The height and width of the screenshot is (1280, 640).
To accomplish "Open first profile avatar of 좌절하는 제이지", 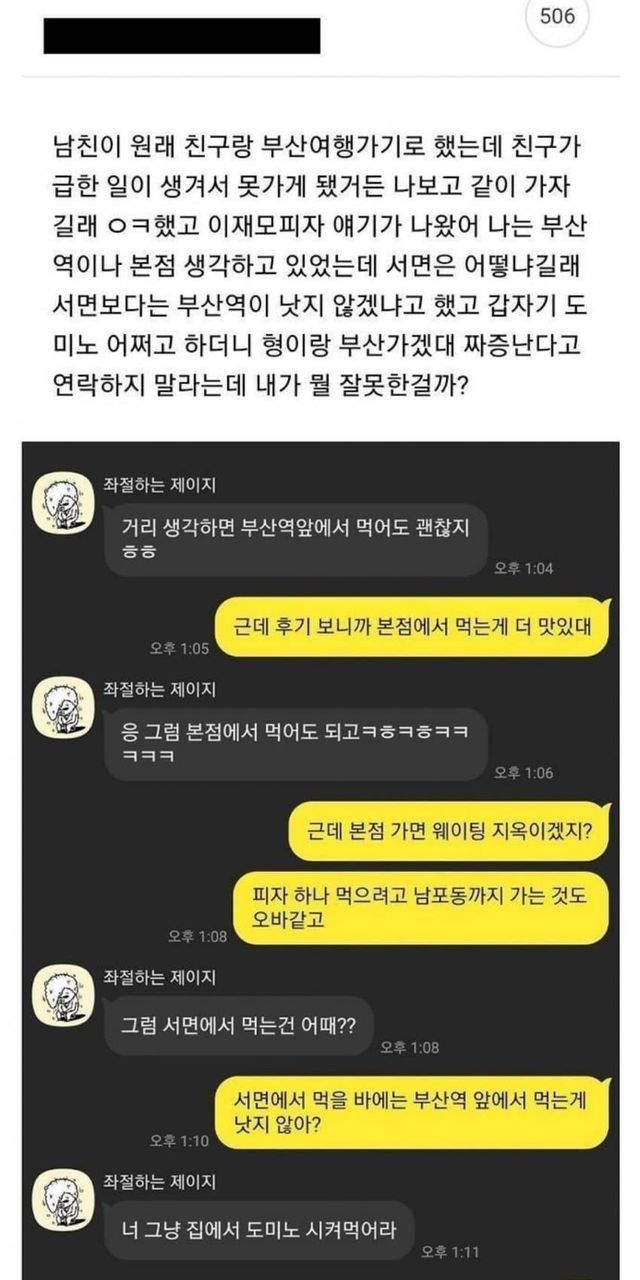I will point(62,501).
